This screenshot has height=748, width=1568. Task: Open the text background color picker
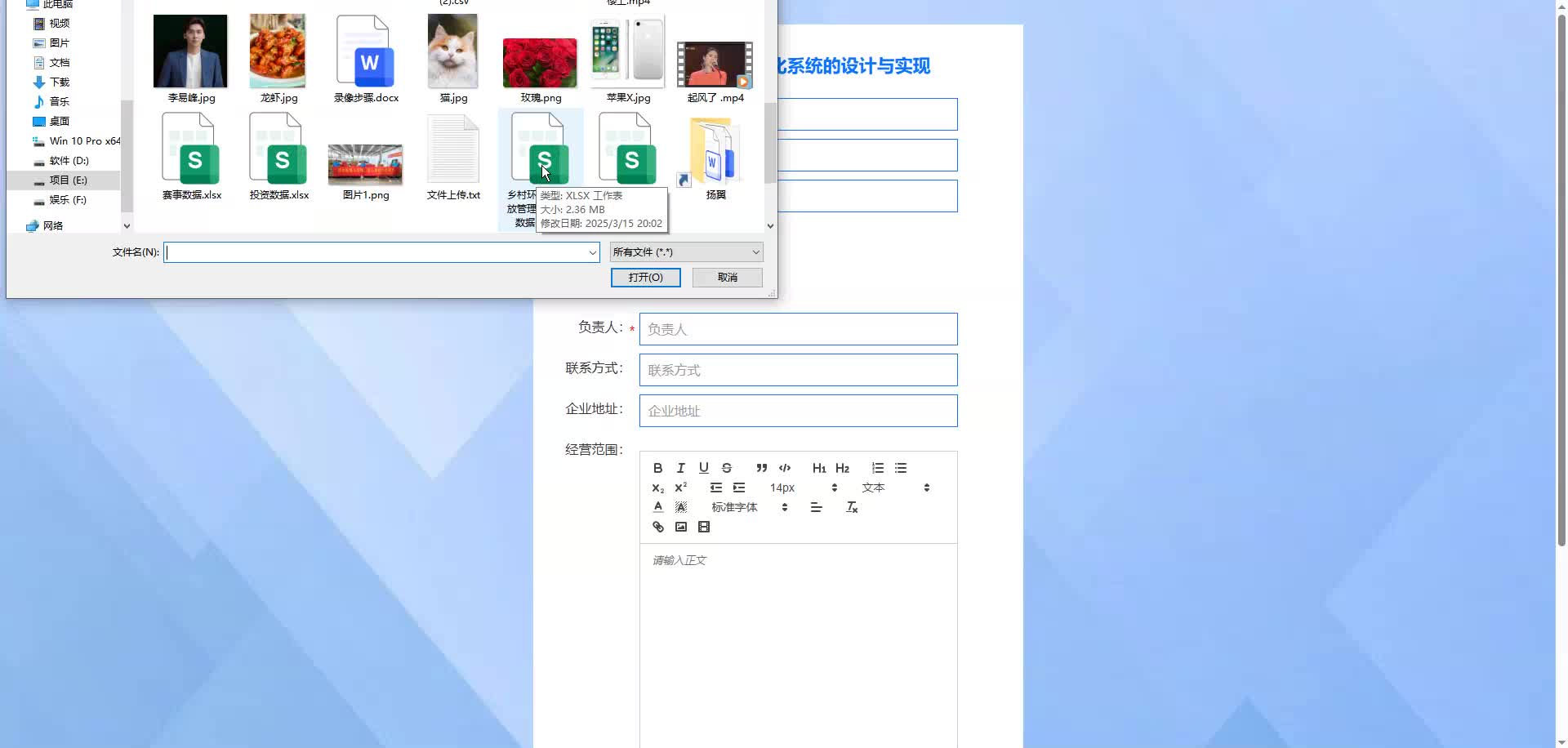click(x=680, y=507)
